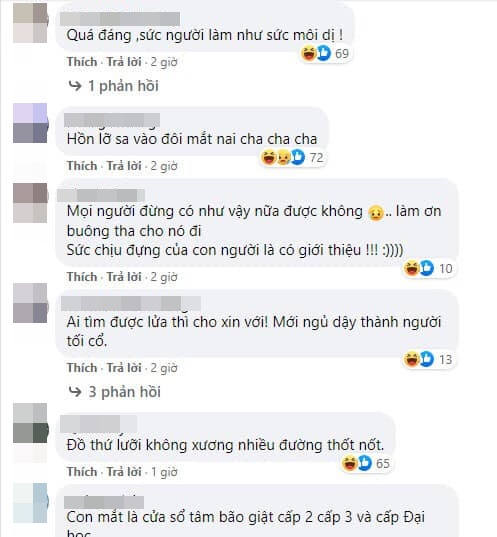
Task: Open the blurred author name above 'Con mắt là'
Action: (104, 502)
